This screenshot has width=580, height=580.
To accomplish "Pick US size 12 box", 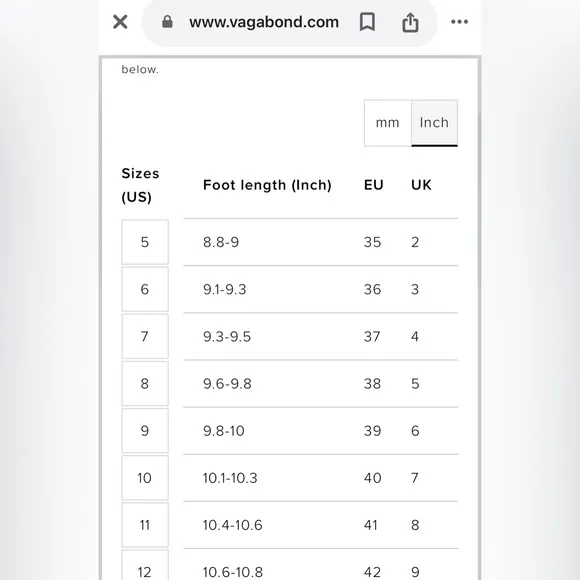I will click(x=145, y=565).
